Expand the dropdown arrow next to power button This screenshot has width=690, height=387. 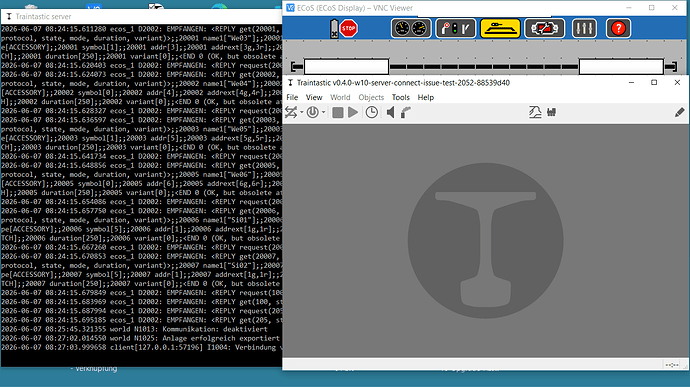pos(323,113)
